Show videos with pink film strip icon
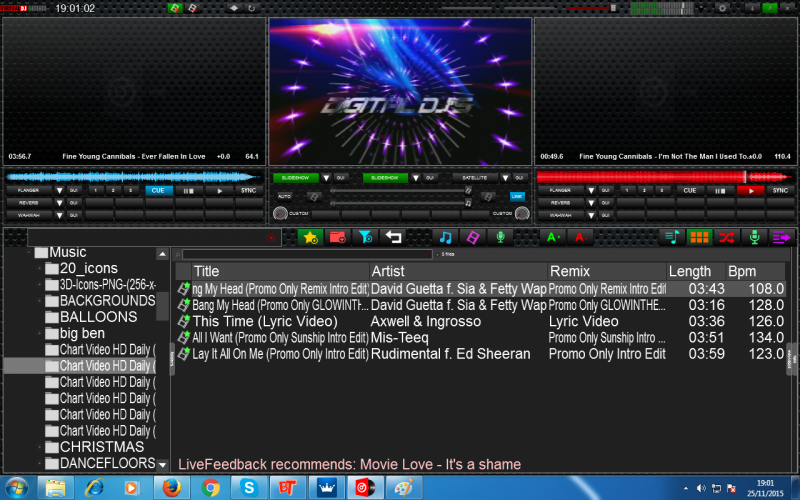 click(473, 237)
